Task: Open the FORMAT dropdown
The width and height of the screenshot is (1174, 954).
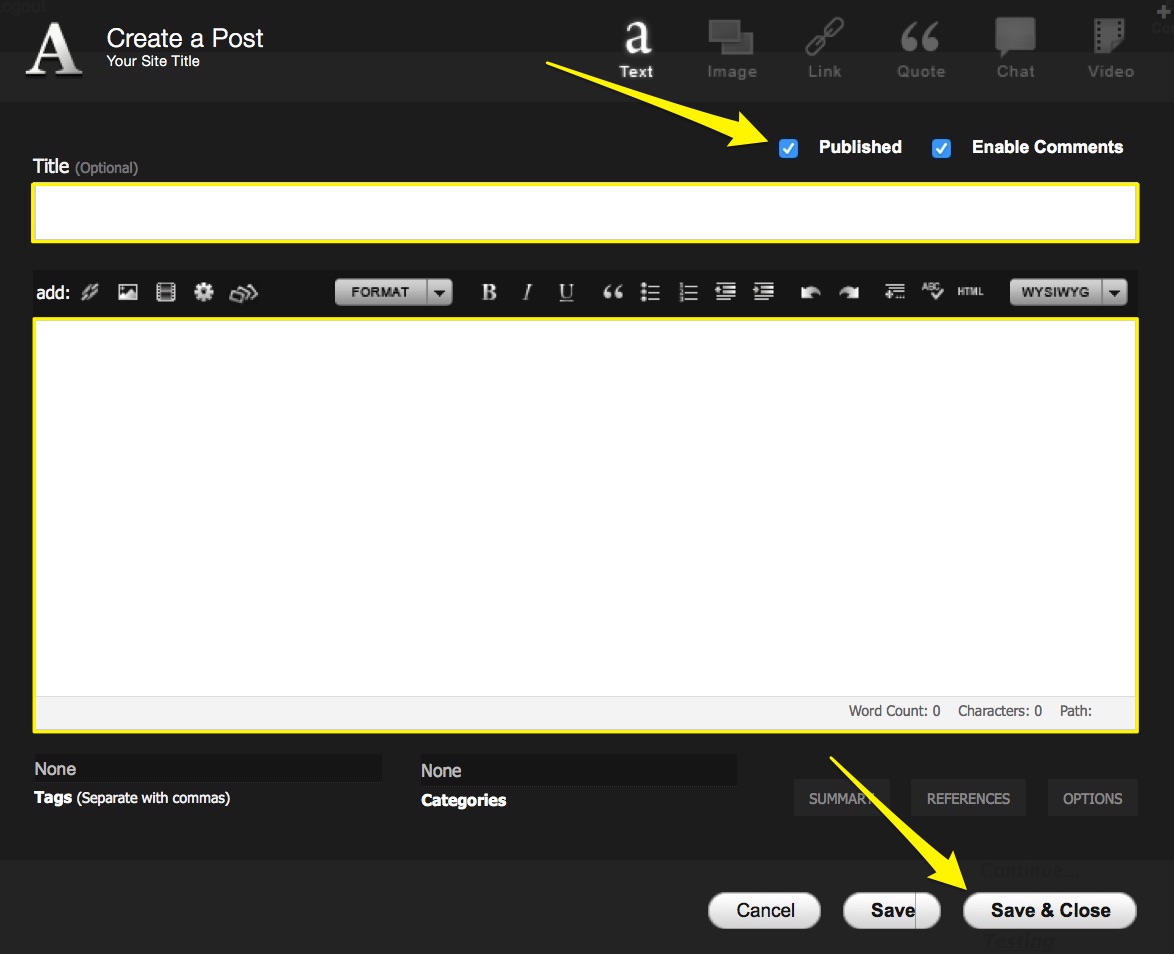Action: point(393,292)
